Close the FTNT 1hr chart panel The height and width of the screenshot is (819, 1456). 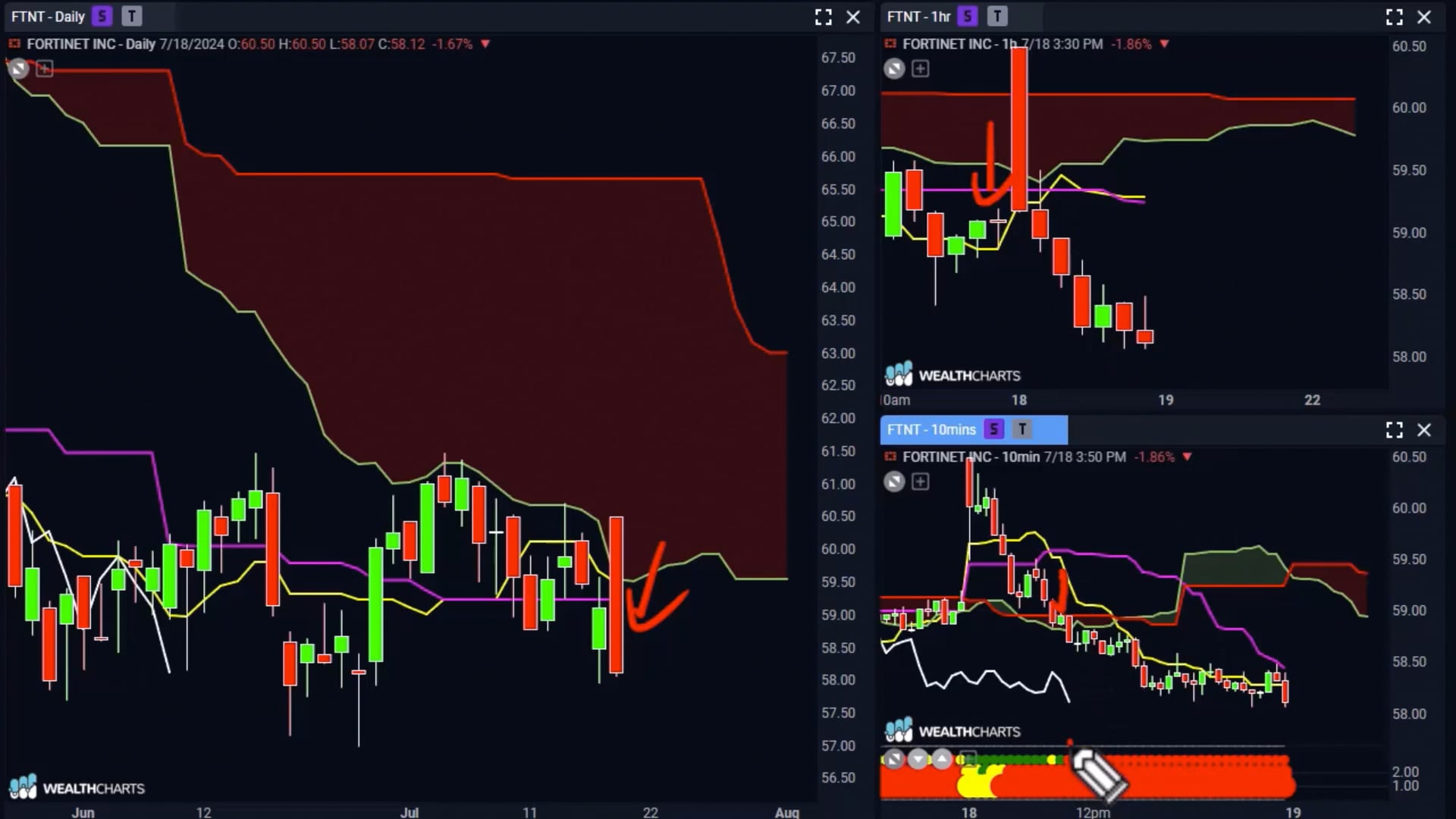(x=1424, y=17)
